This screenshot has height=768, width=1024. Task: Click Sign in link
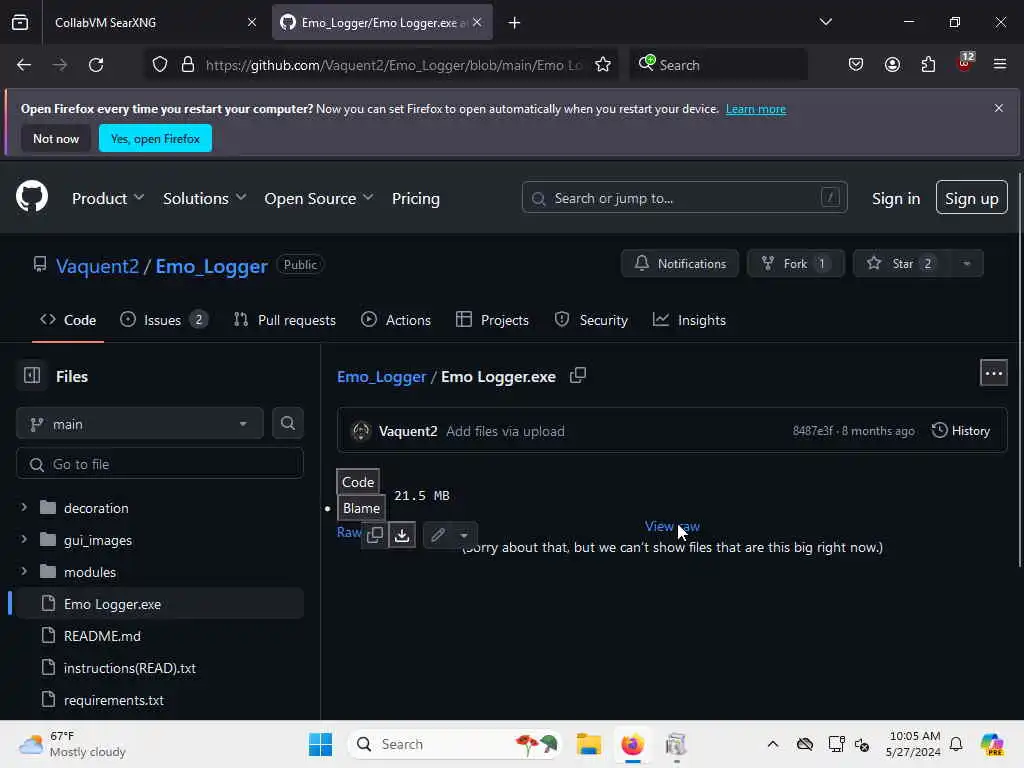coord(895,198)
